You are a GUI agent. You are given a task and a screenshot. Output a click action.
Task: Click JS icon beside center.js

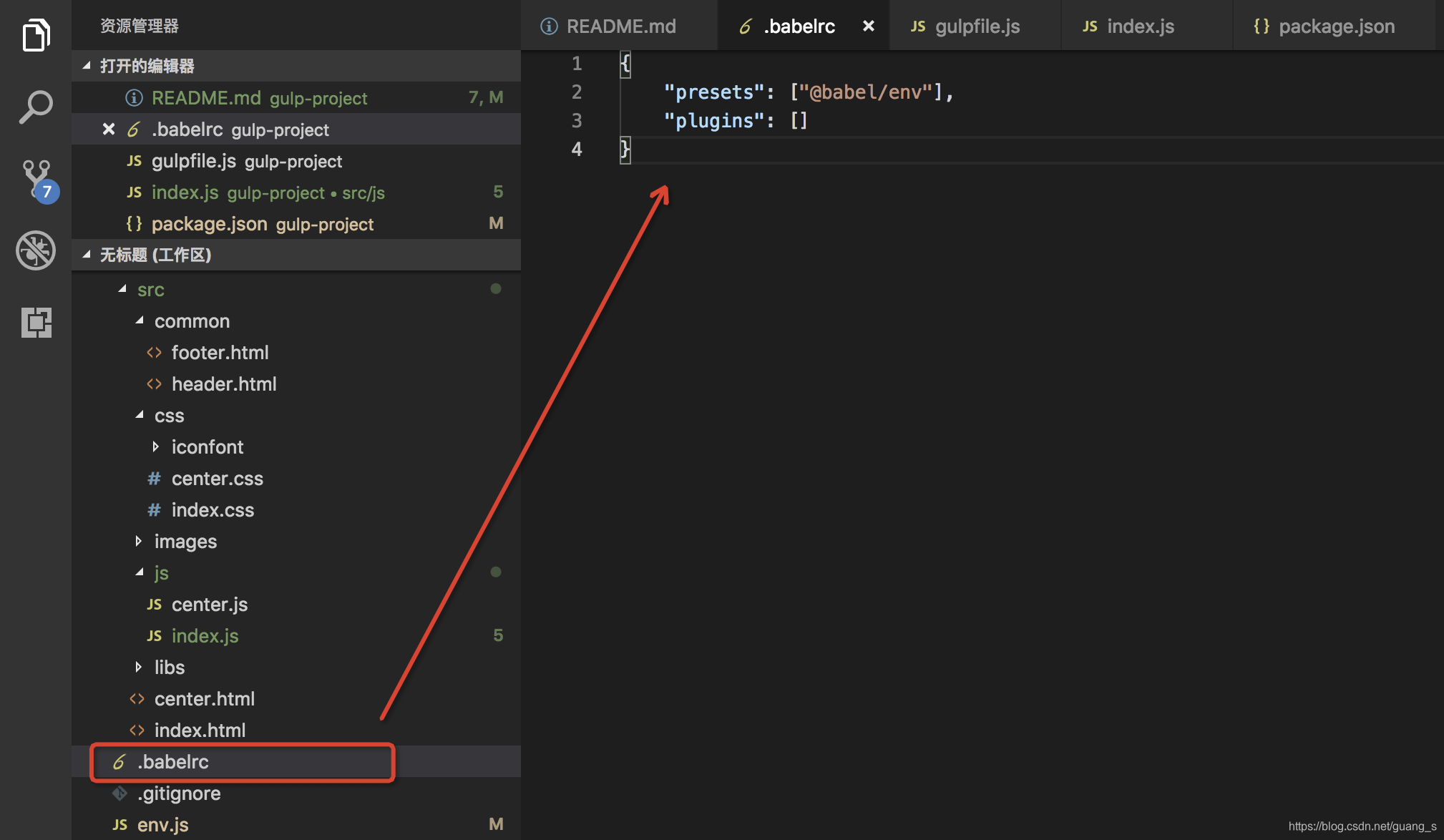(154, 605)
